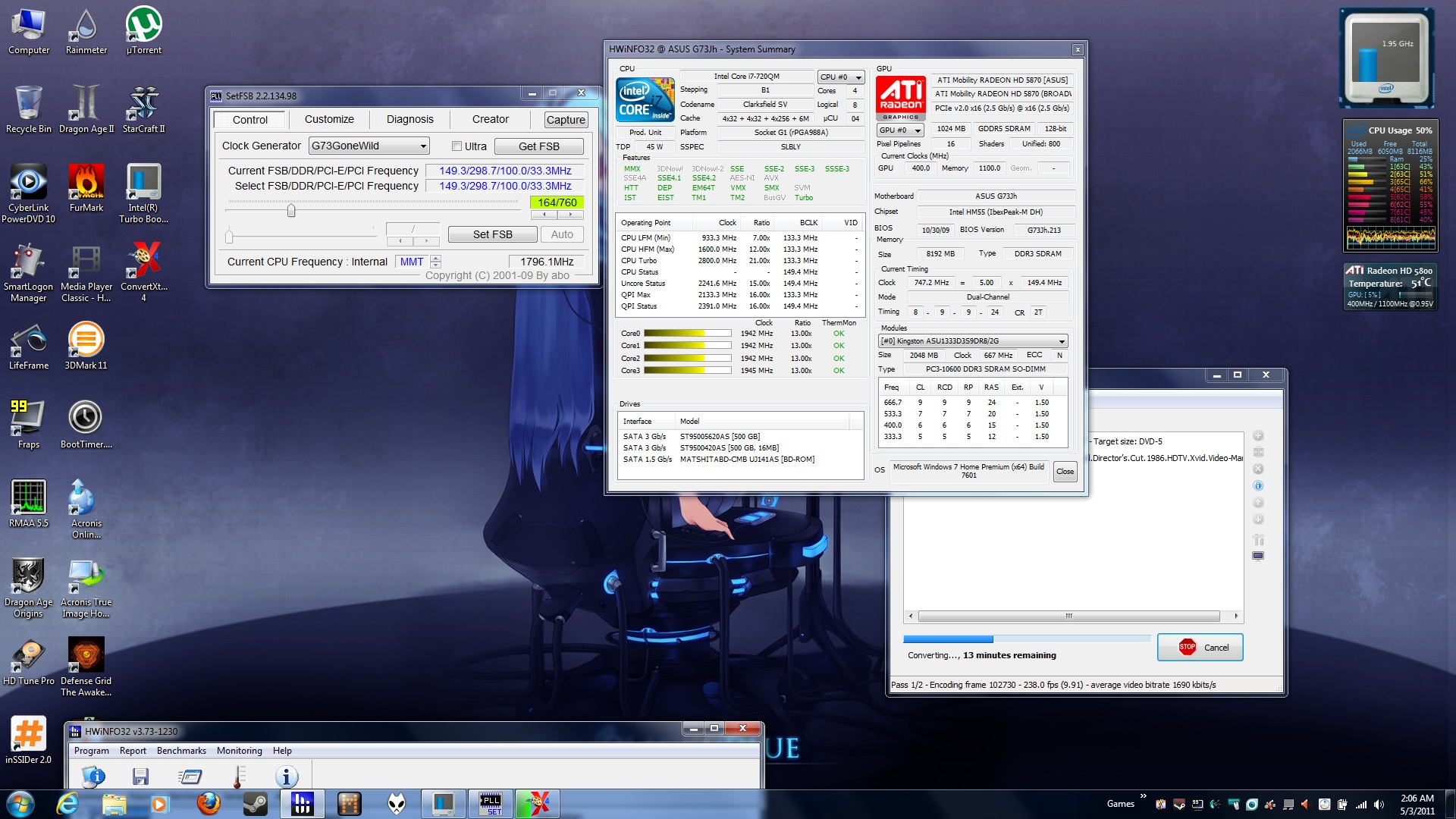Expand the CPU #0 selector in HWiNFO32
Screen dimensions: 1456x819
[841, 77]
